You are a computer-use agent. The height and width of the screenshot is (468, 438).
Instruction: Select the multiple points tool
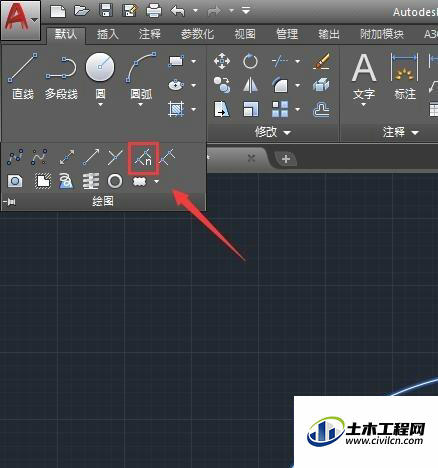115,157
